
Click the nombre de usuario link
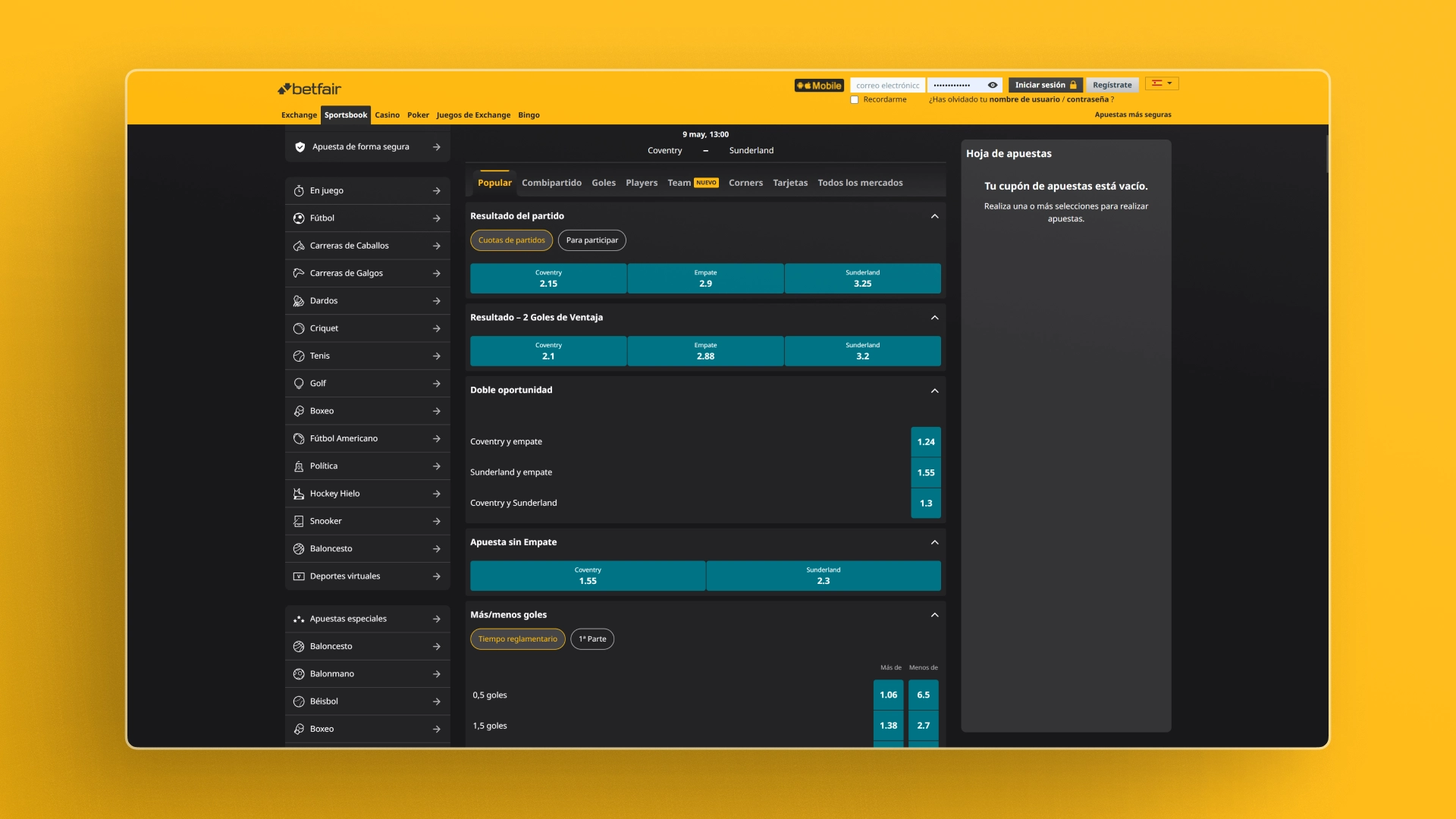click(1024, 99)
